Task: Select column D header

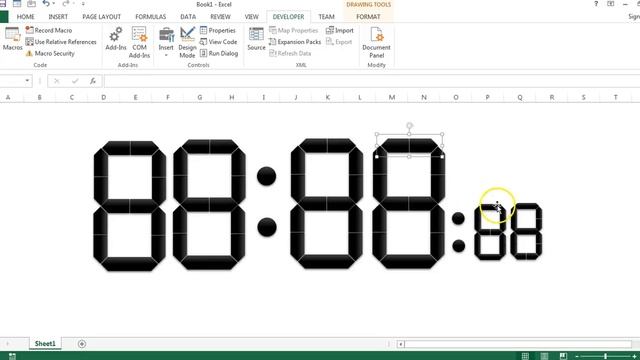Action: tap(104, 98)
